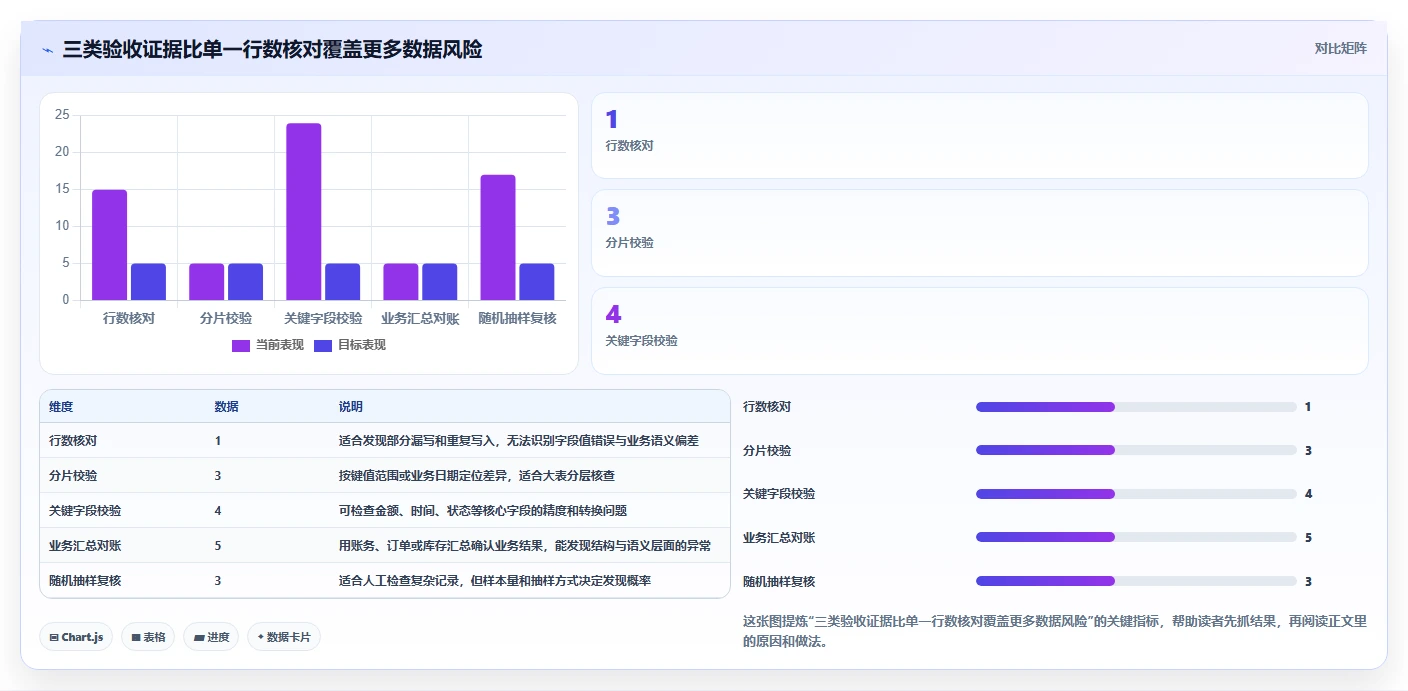Click the value 4 beside 关键字段校验 progress bar
This screenshot has width=1408, height=691.
(x=1308, y=494)
